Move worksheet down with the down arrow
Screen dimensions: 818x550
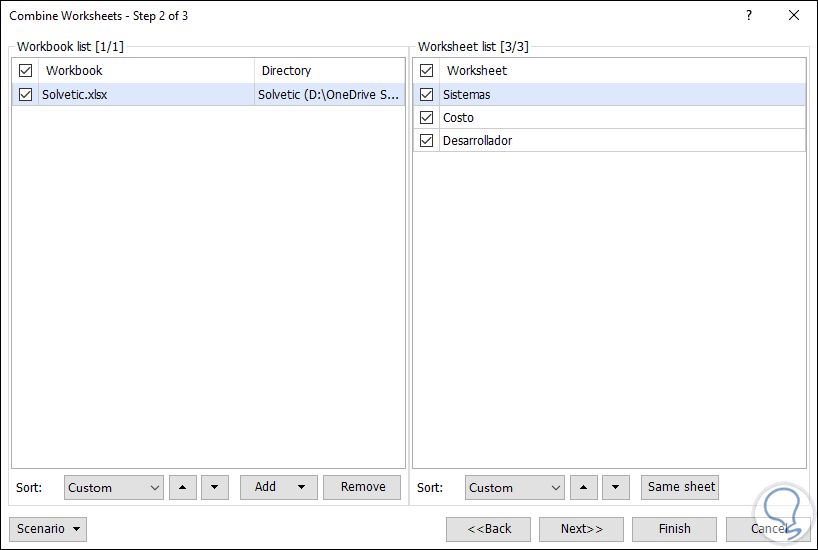click(616, 487)
